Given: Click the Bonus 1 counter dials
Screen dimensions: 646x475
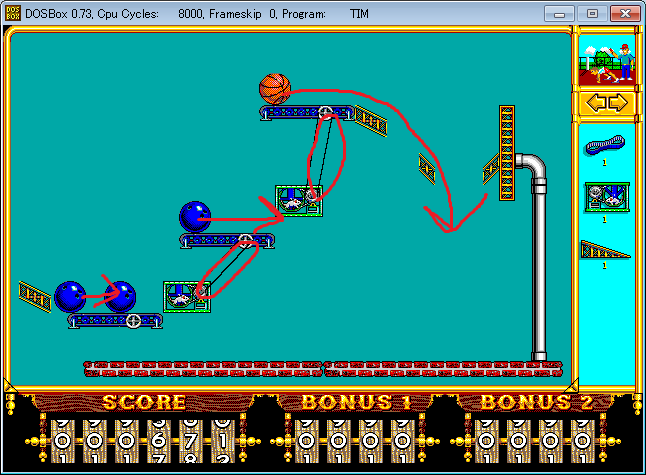Looking at the screenshot, I should [354, 441].
